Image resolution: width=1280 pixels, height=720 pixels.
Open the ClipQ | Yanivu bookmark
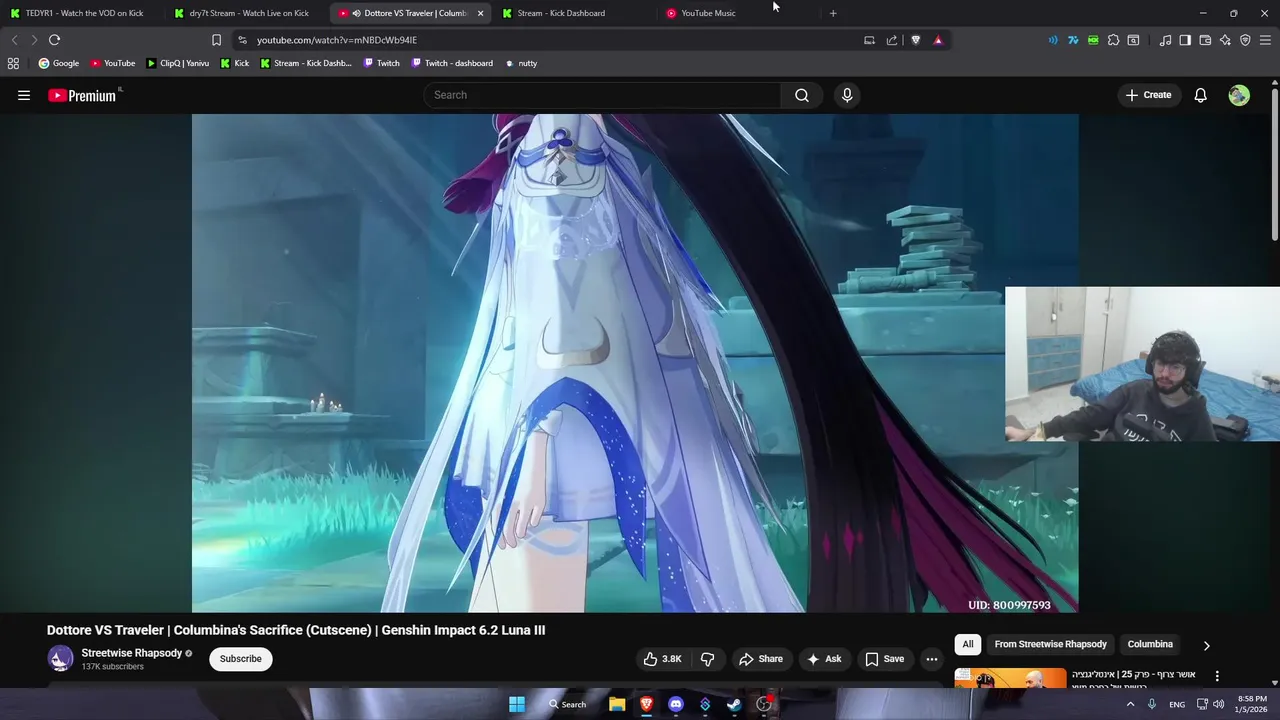tap(177, 63)
